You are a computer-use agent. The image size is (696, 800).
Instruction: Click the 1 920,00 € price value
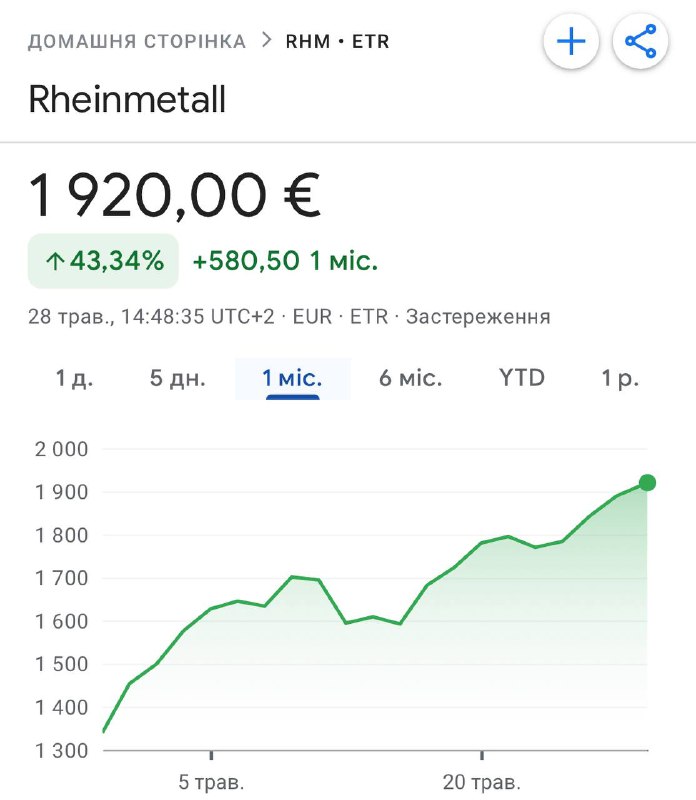point(174,195)
